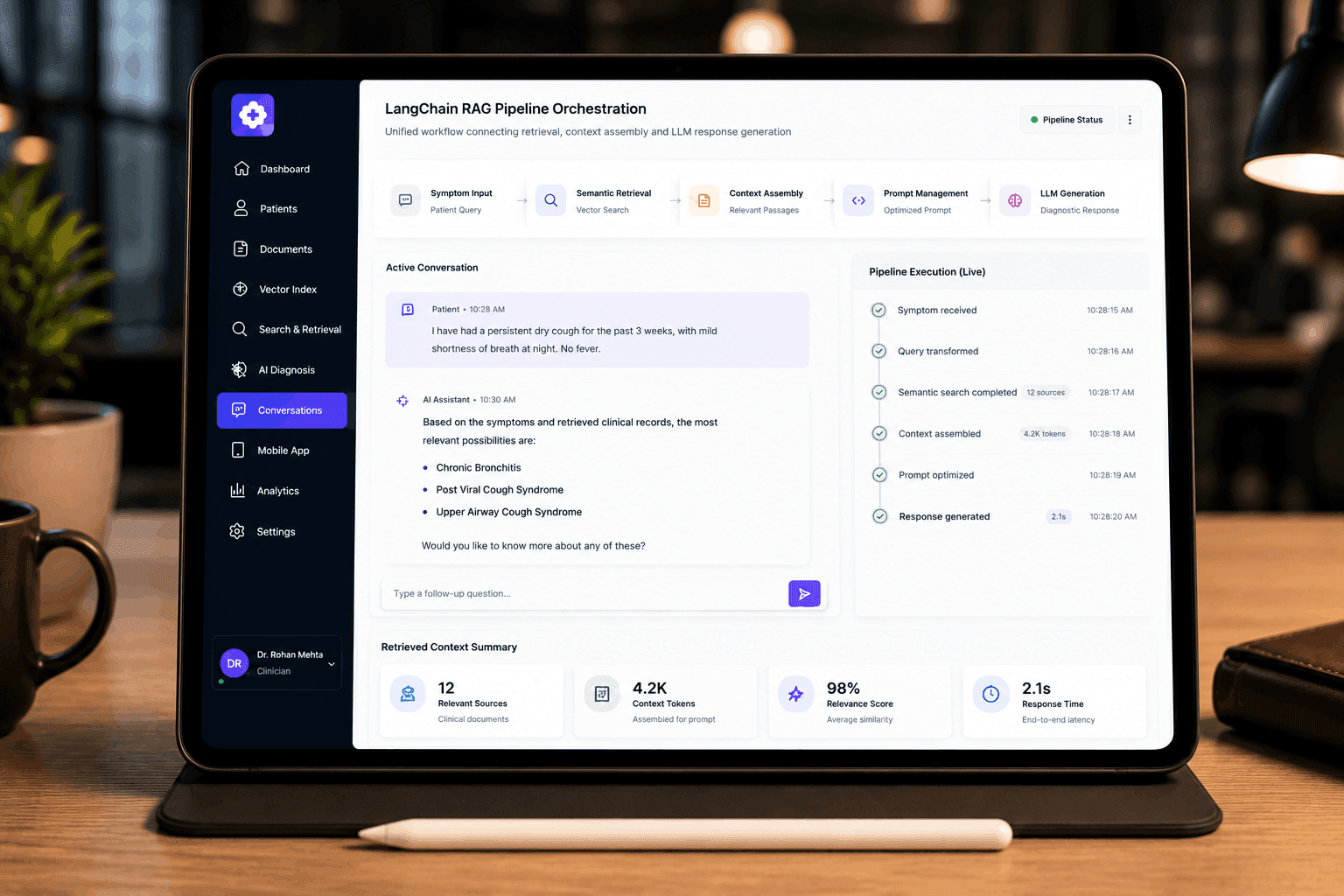The image size is (1344, 896).
Task: Click the Vector Index icon
Action: pyautogui.click(x=240, y=289)
